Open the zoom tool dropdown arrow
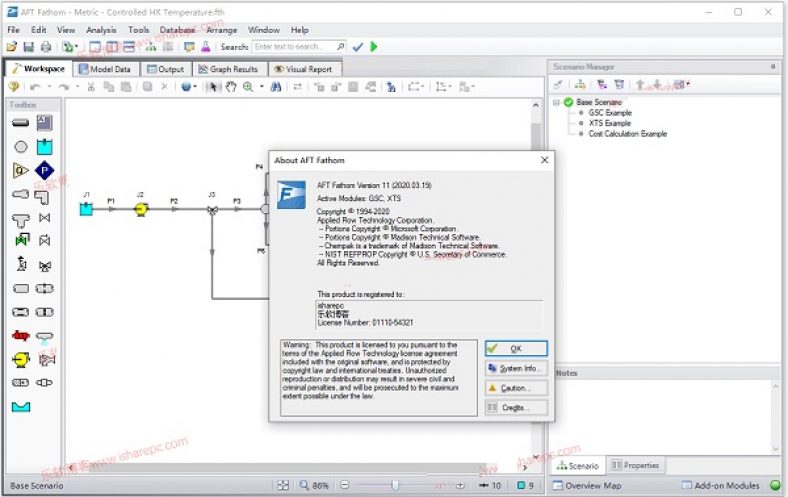The width and height of the screenshot is (788, 497). pyautogui.click(x=260, y=87)
